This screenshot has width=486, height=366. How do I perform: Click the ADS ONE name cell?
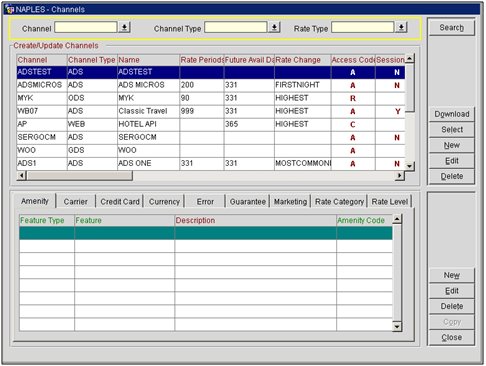pos(148,163)
